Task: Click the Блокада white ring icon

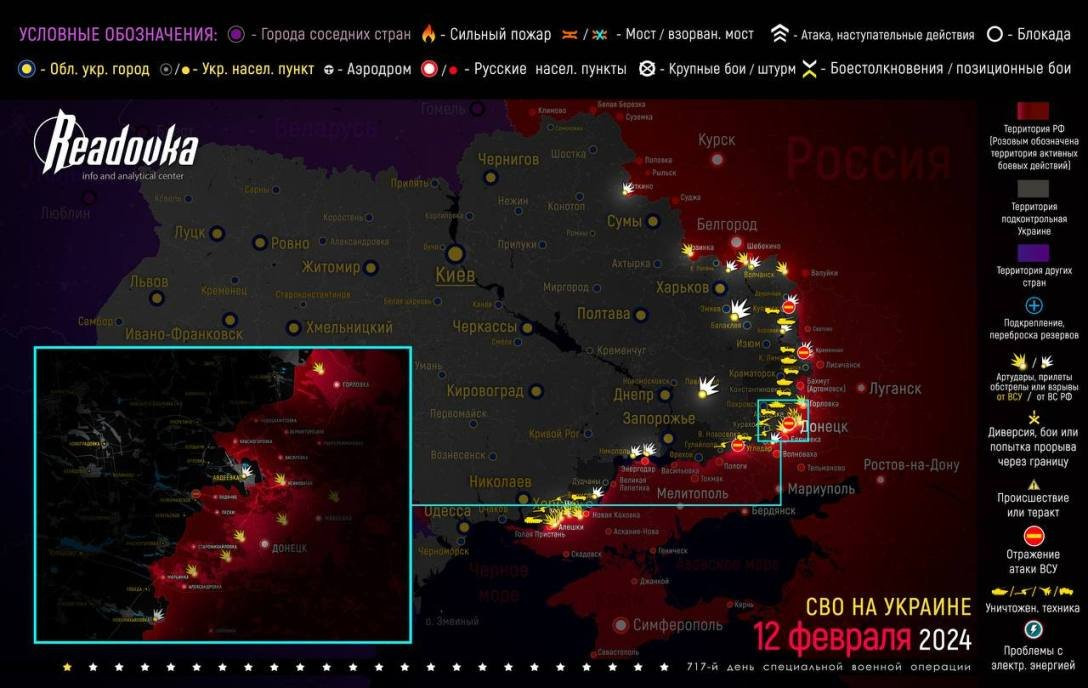Action: [x=995, y=34]
